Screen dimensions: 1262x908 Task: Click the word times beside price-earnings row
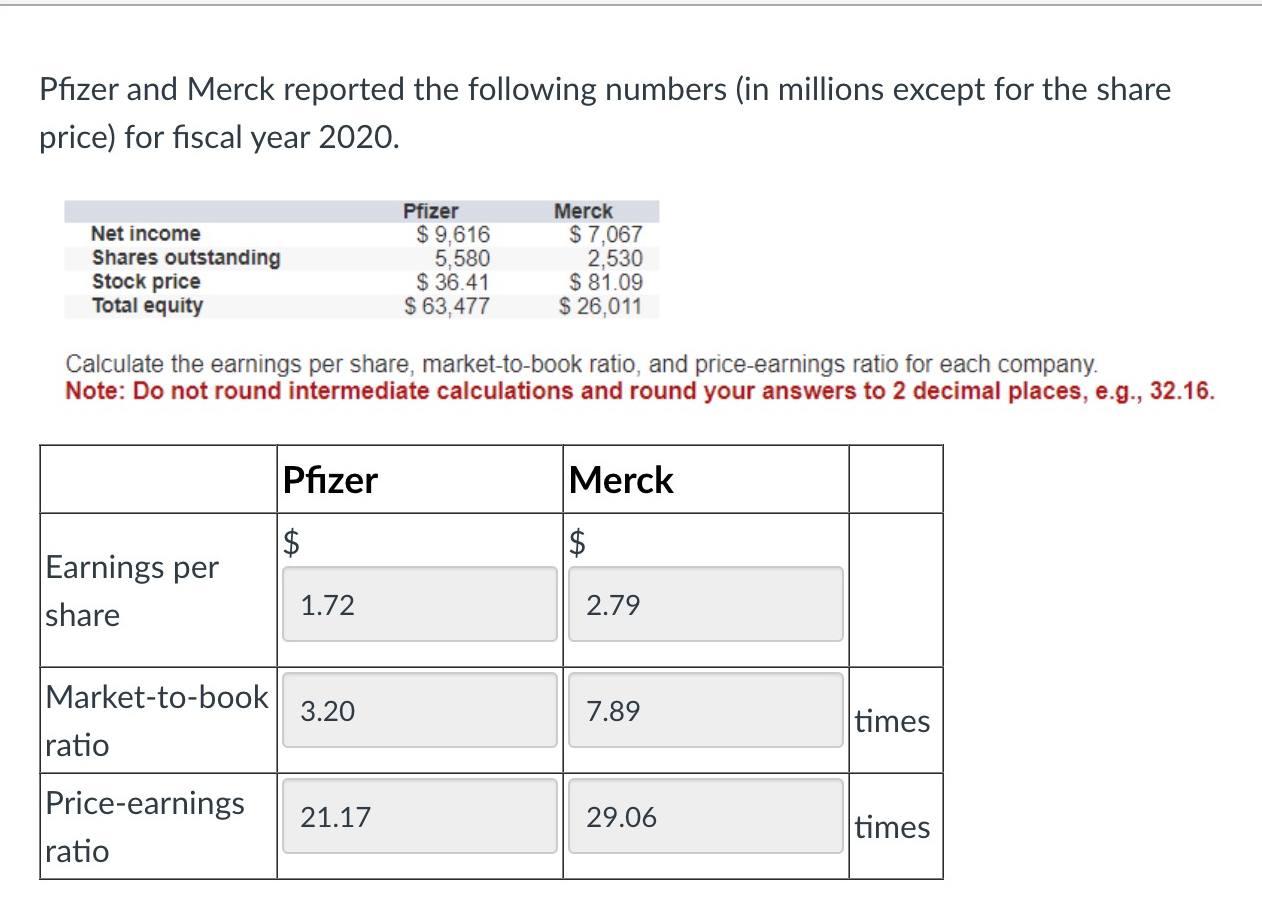point(892,828)
